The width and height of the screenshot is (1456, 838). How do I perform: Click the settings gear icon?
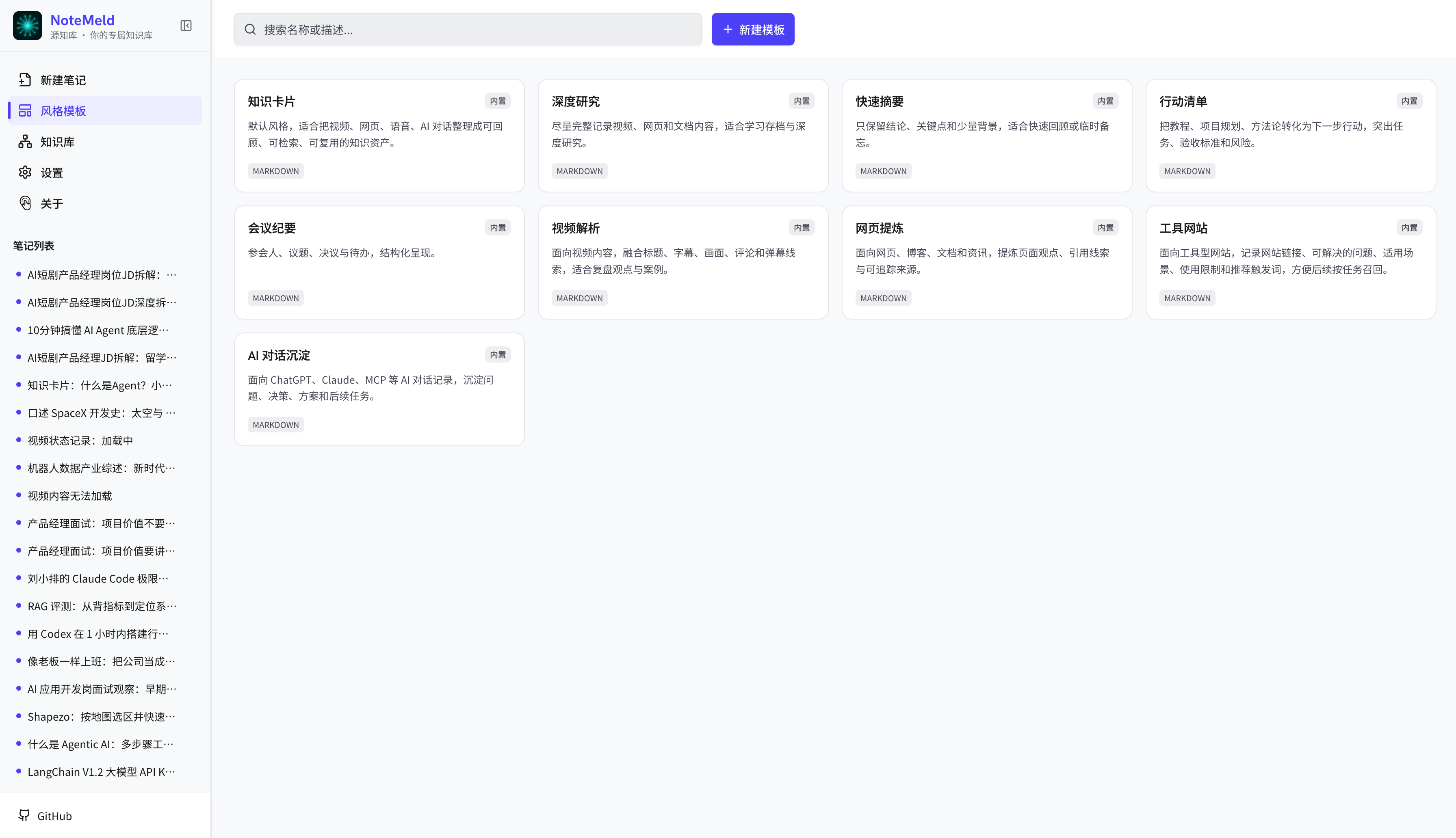tap(25, 172)
